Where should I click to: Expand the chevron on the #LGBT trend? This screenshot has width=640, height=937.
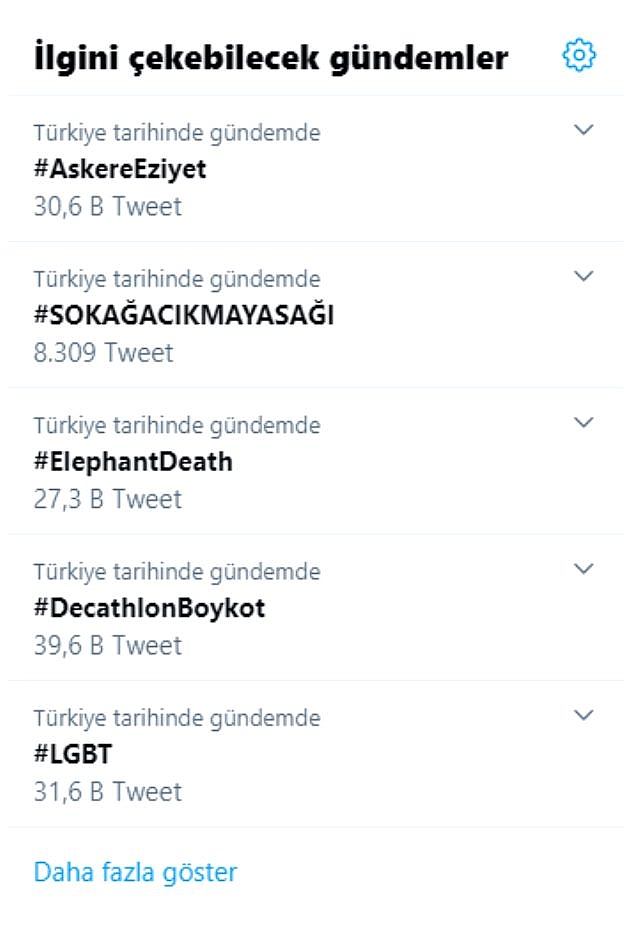click(x=584, y=715)
